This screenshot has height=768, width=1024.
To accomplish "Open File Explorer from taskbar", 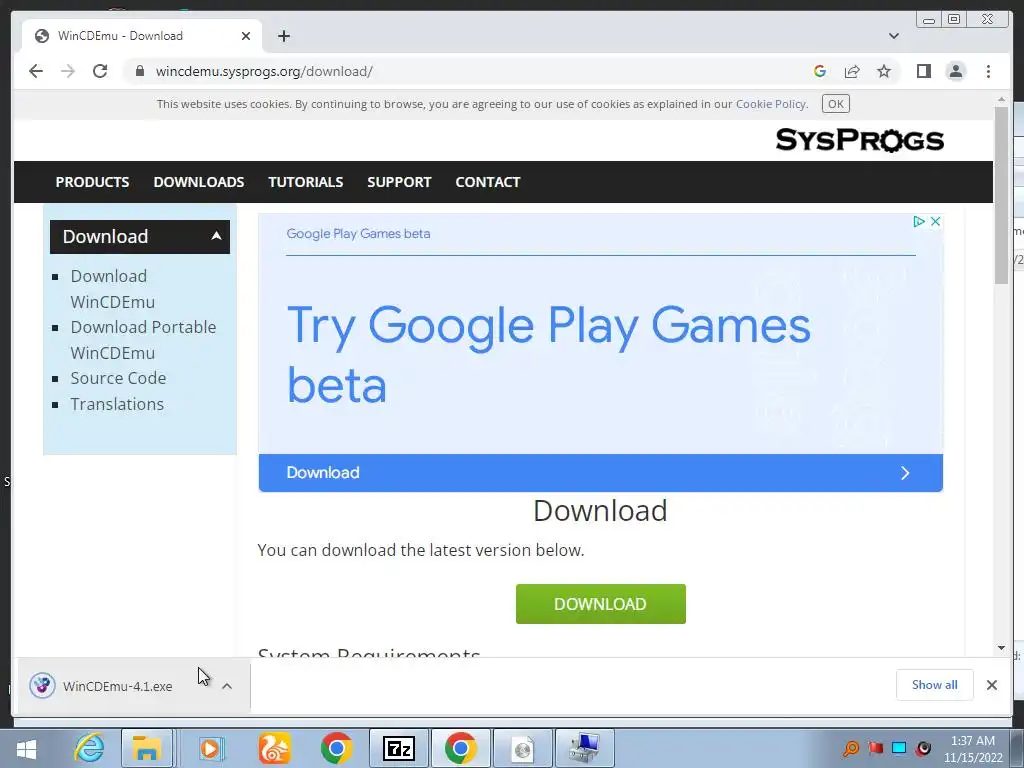I will coord(146,748).
